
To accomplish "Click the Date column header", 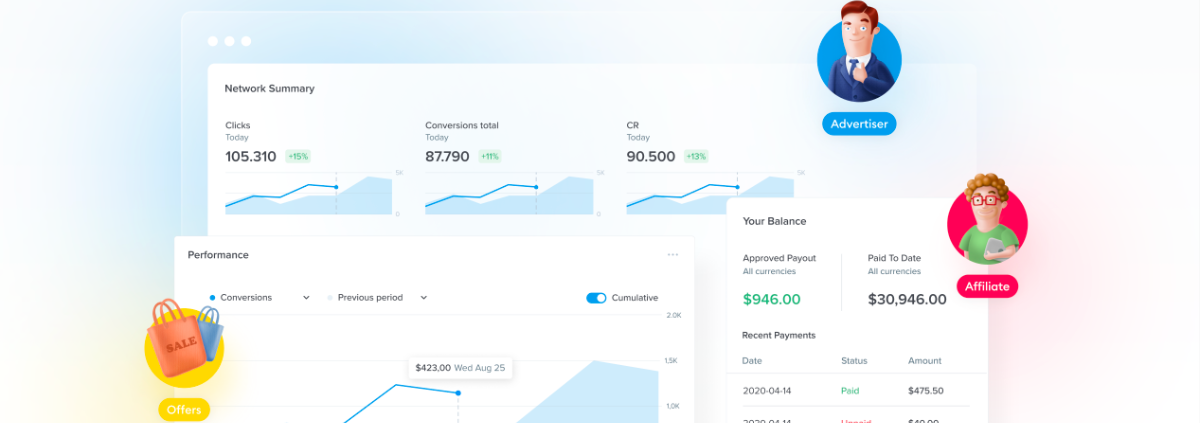I will tap(752, 361).
